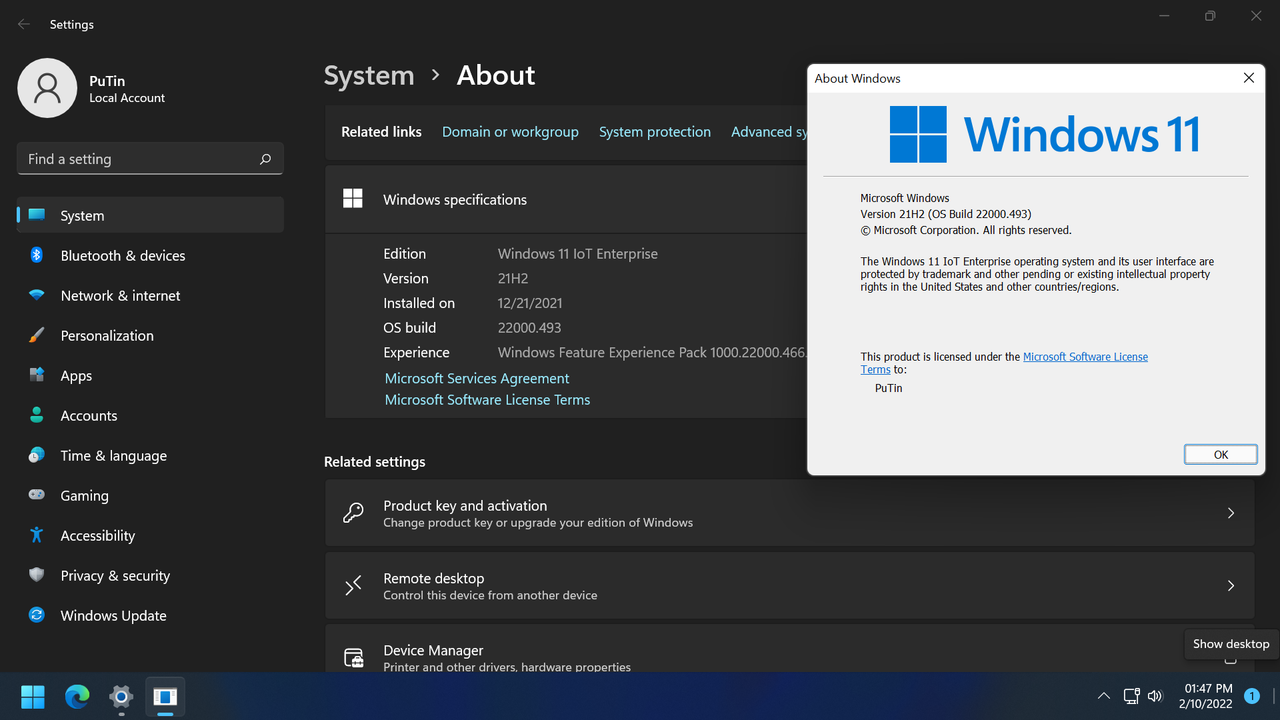Click OK in About Windows dialog

coord(1220,454)
